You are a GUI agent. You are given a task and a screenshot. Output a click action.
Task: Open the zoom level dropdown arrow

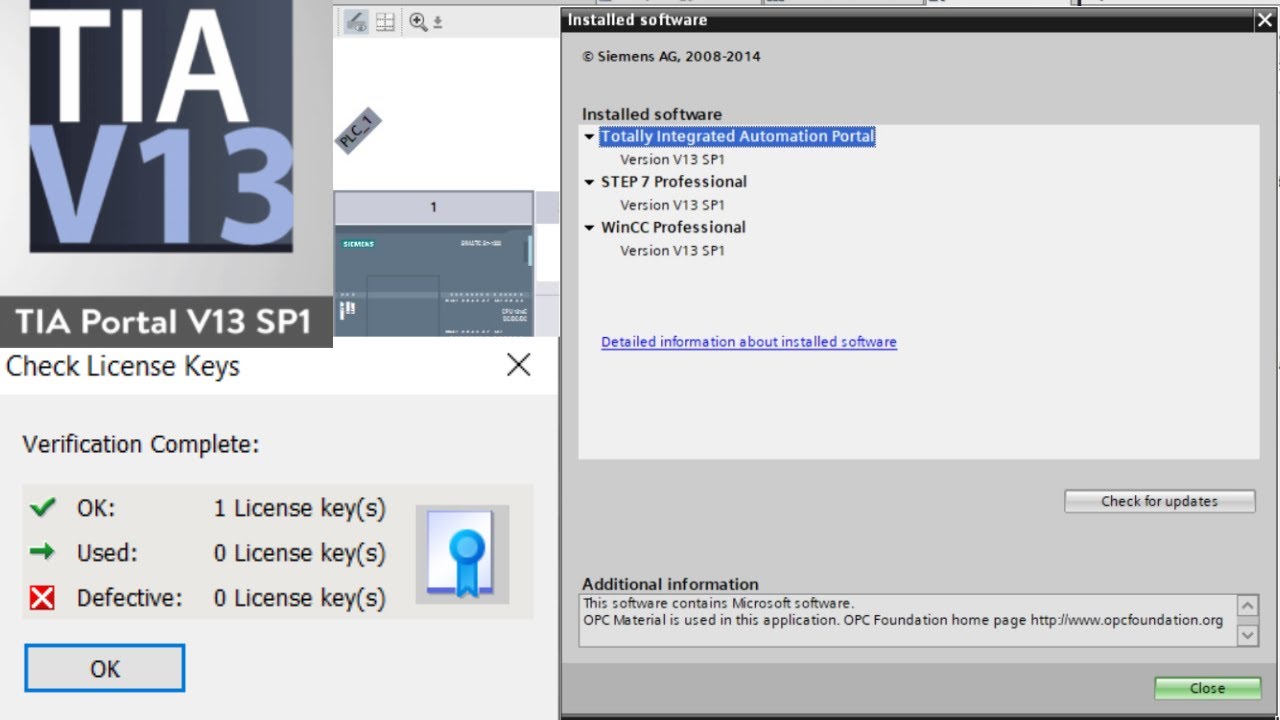pos(437,22)
